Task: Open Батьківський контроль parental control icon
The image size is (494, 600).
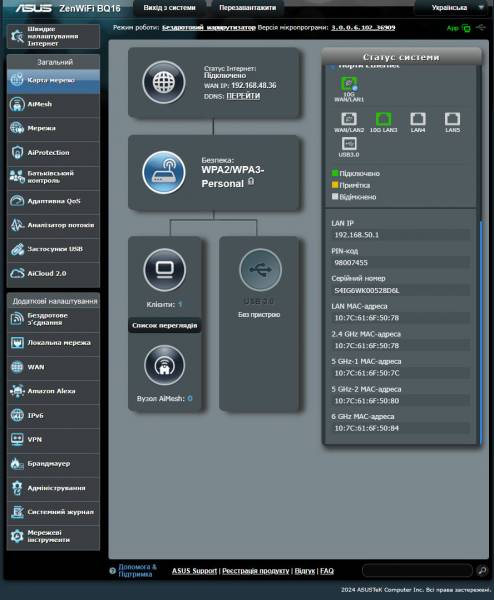Action: [x=17, y=176]
